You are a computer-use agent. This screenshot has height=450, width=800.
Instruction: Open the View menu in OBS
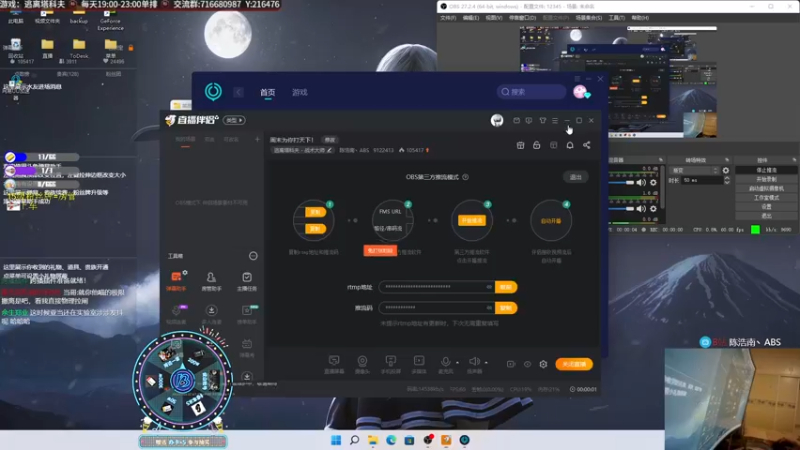(493, 18)
